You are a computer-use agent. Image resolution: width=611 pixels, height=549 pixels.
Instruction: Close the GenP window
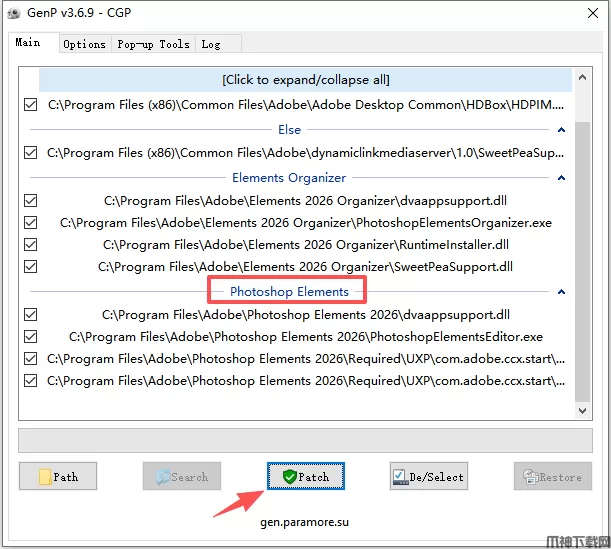pyautogui.click(x=593, y=13)
